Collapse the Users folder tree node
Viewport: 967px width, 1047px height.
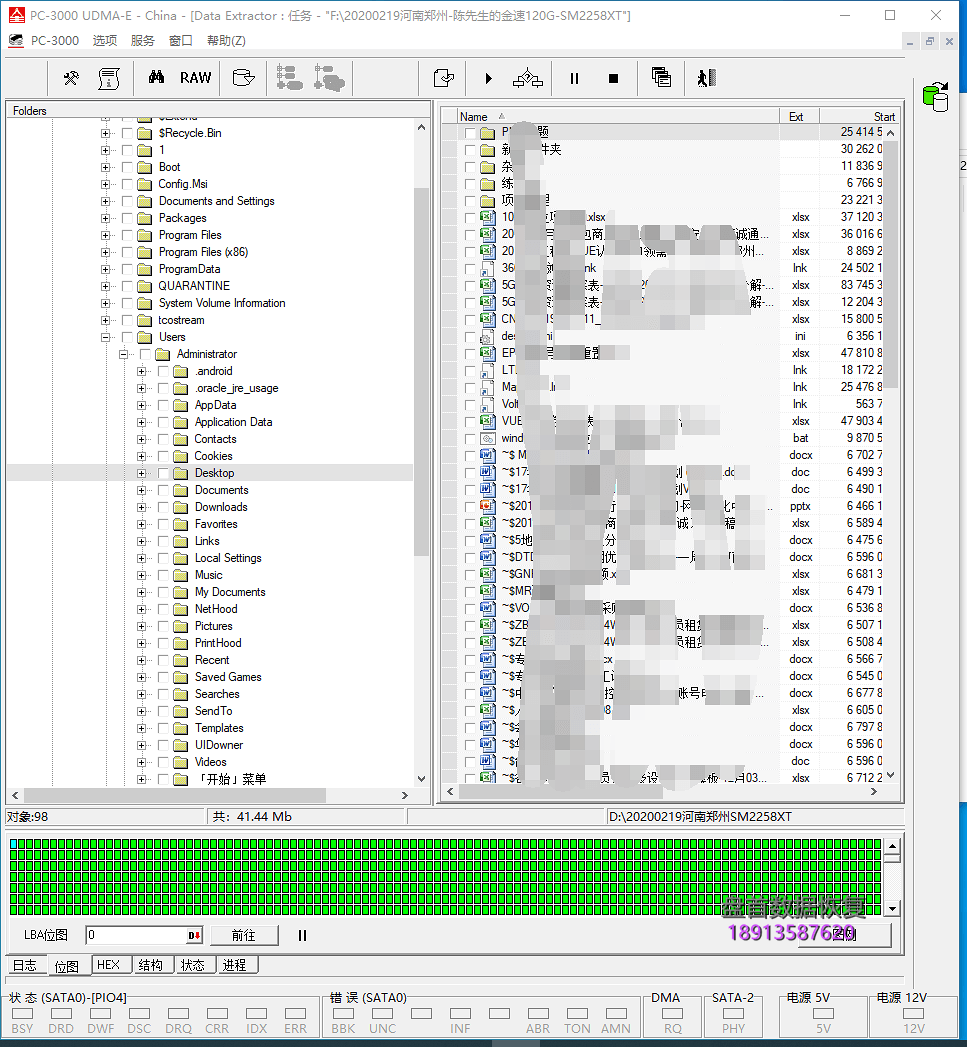click(106, 337)
